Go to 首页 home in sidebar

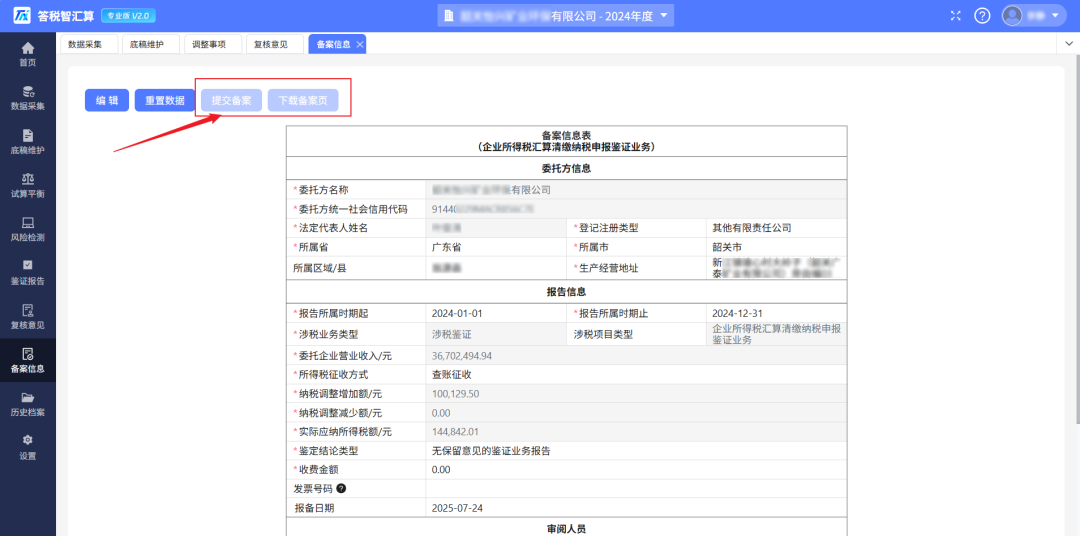click(x=28, y=54)
